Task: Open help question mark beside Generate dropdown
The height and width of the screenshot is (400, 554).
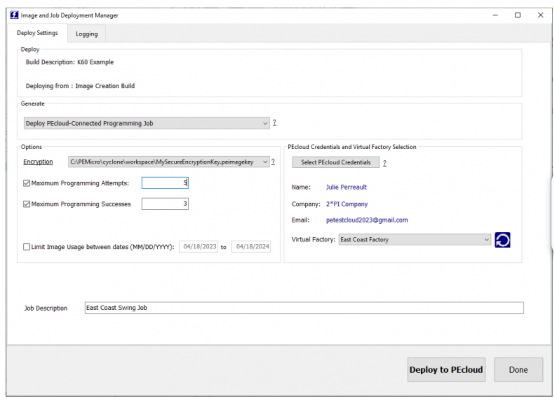Action: 274,123
